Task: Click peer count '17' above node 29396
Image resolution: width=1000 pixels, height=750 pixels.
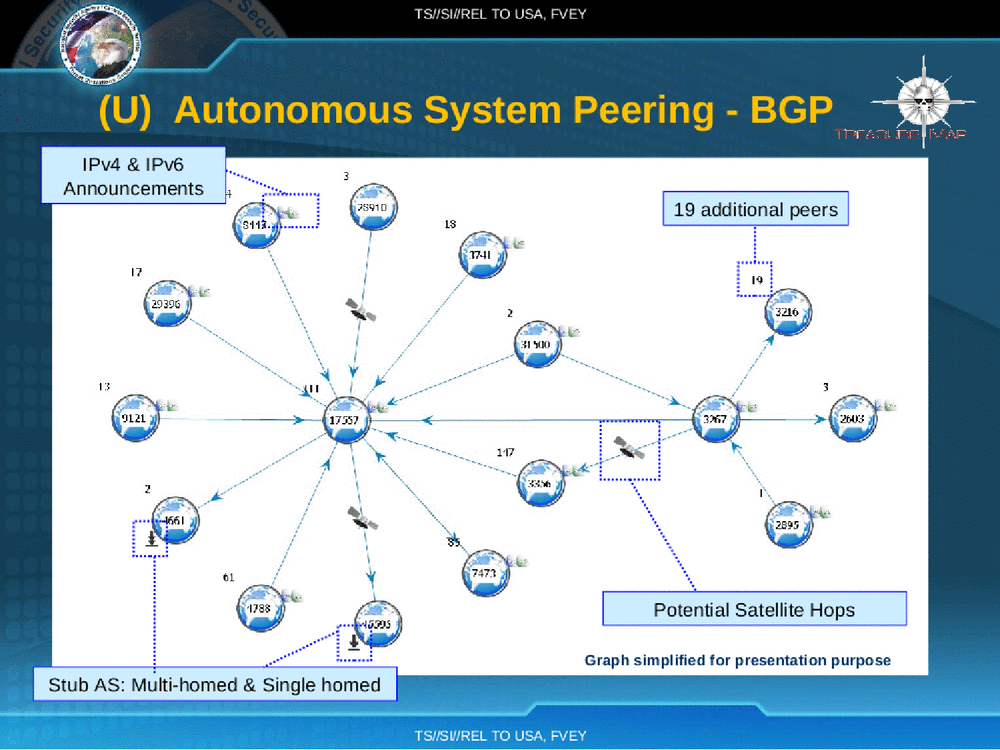Action: (136, 272)
